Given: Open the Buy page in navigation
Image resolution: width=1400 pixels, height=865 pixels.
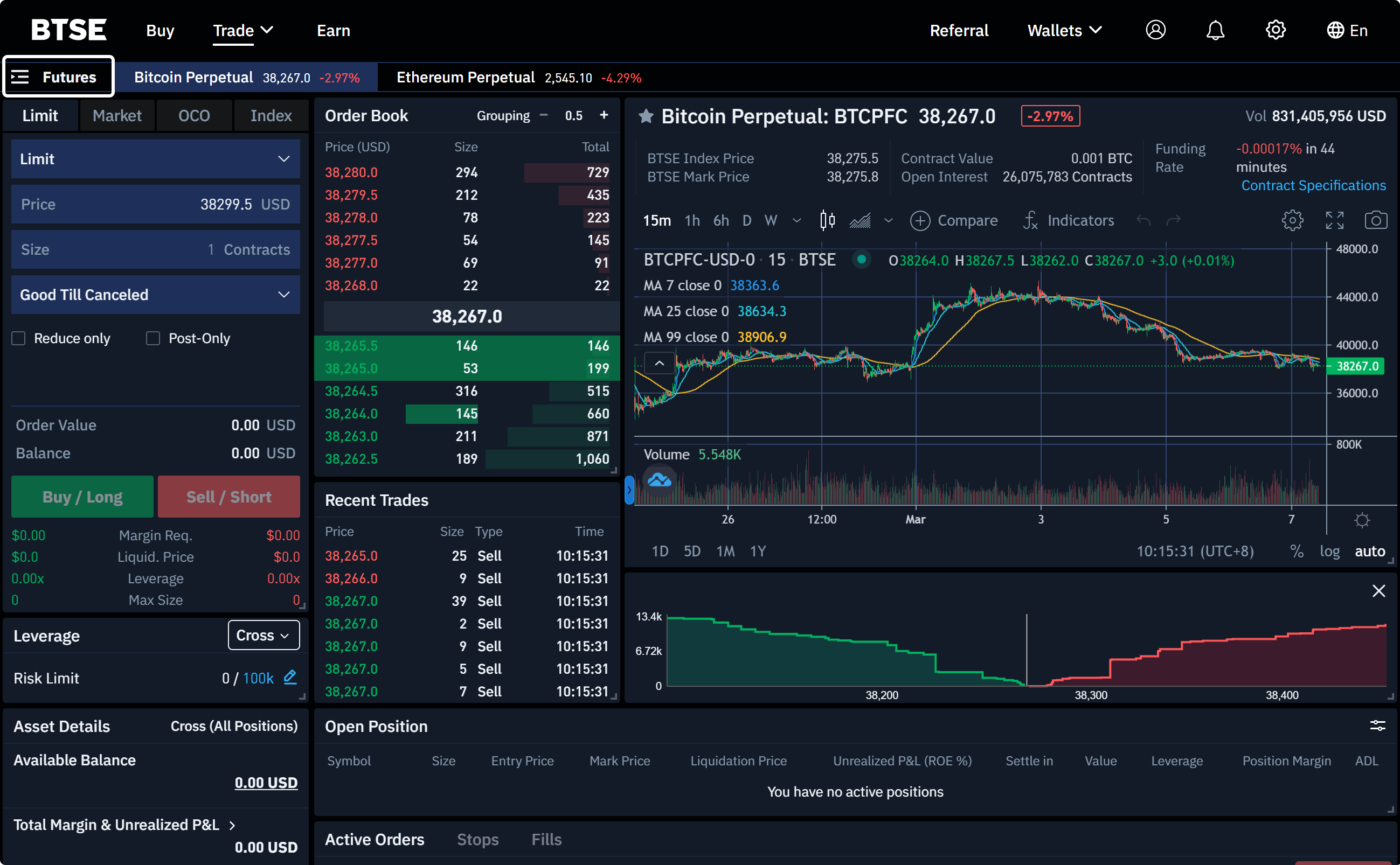Looking at the screenshot, I should click(160, 30).
